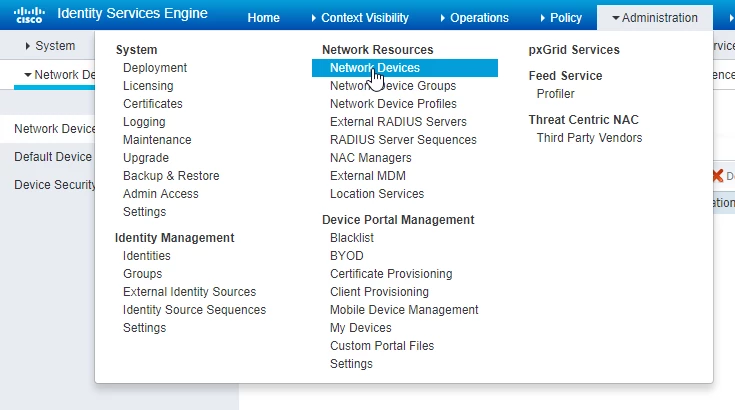
Task: Open Certificates page
Action: pos(153,104)
